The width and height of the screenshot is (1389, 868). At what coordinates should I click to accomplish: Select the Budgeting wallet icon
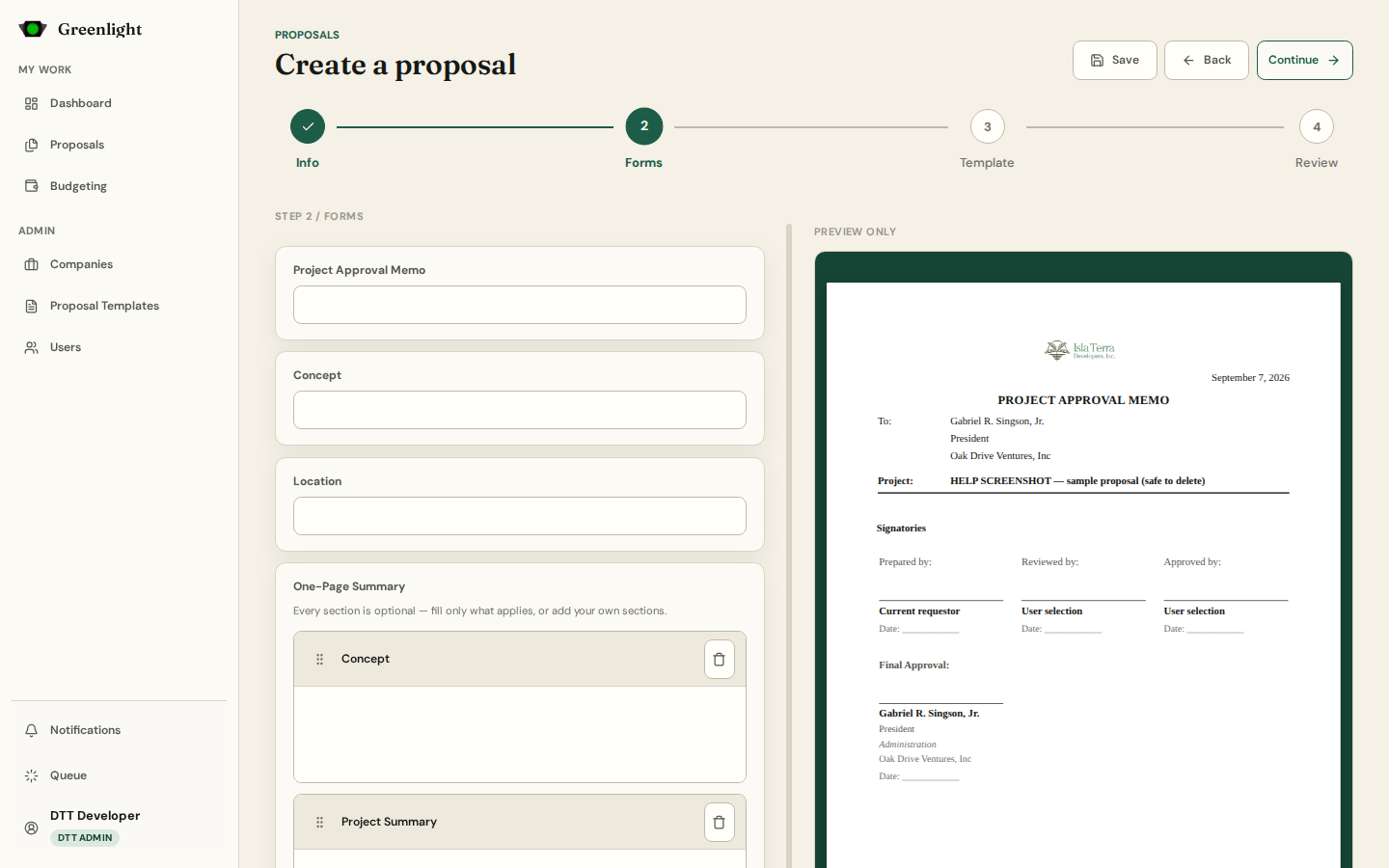32,186
